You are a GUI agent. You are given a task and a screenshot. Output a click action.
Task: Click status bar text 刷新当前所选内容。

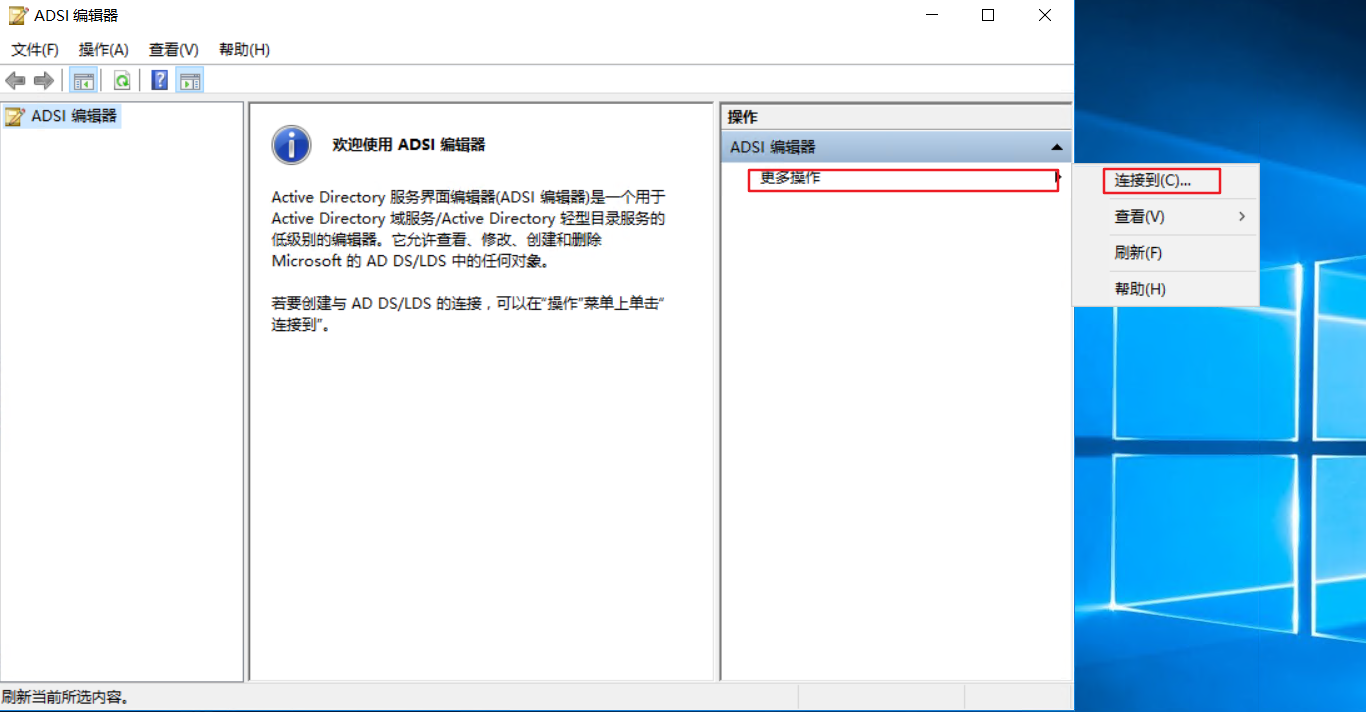pyautogui.click(x=66, y=697)
